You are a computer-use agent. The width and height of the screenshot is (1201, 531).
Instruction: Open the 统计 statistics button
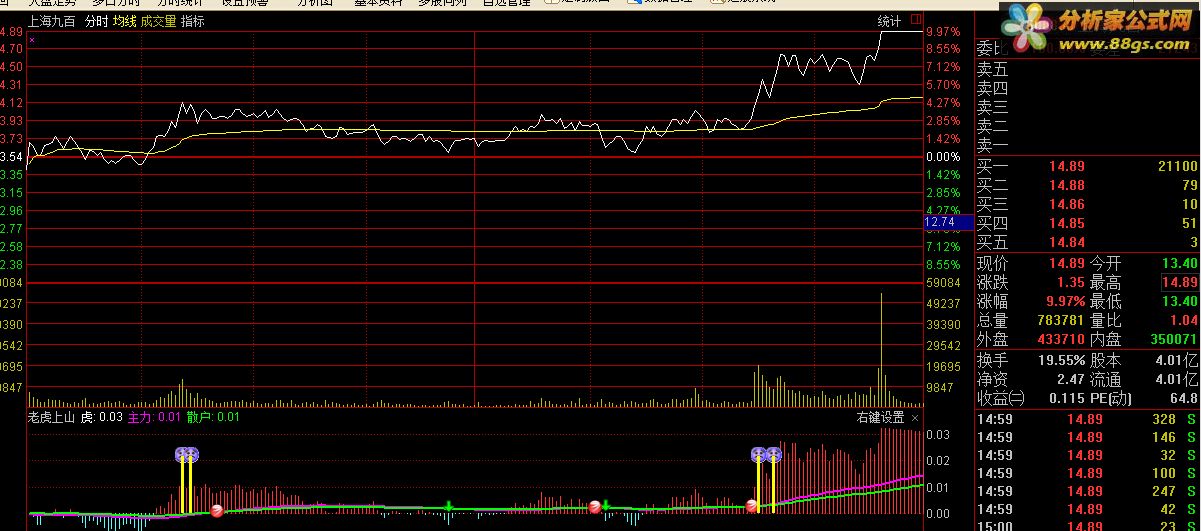889,21
